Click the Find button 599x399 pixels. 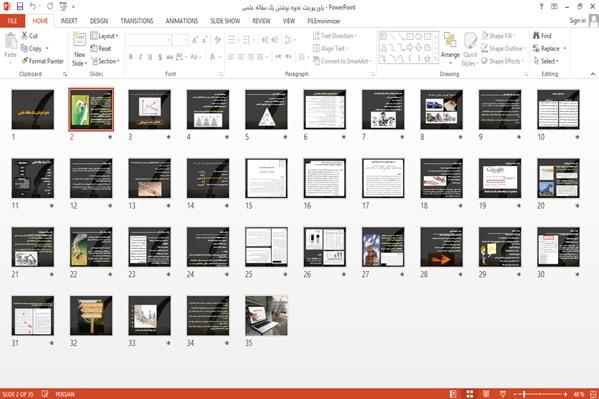(542, 36)
